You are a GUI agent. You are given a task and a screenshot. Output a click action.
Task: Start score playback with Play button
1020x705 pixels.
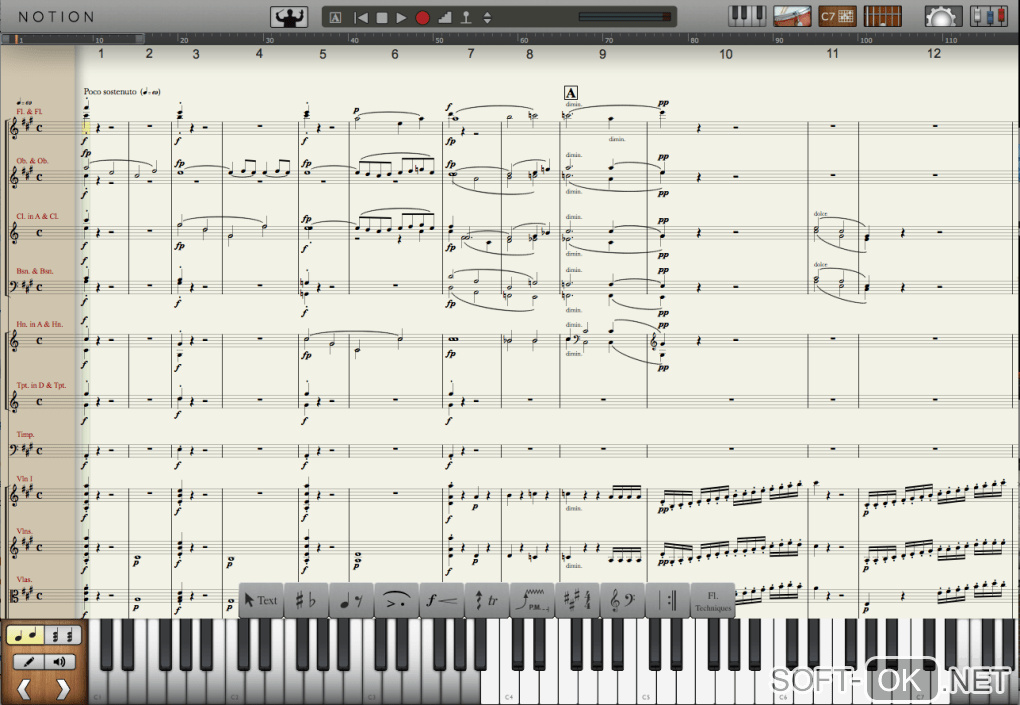pos(401,18)
